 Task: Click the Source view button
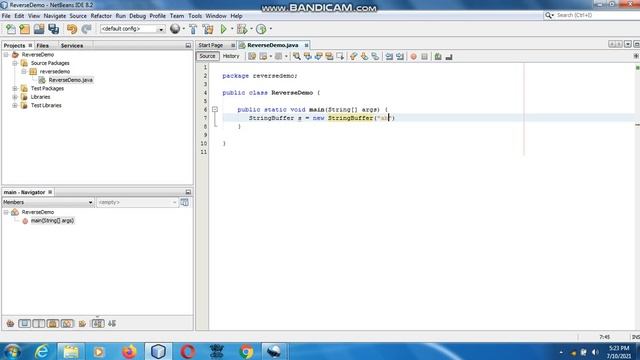pyautogui.click(x=207, y=56)
